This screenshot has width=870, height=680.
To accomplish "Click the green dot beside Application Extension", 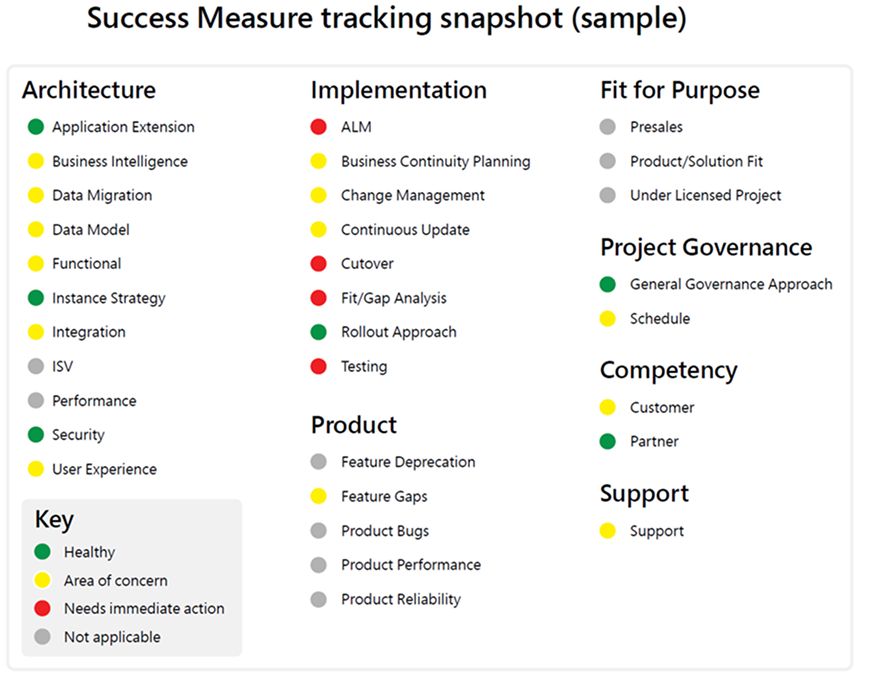I will 36,127.
